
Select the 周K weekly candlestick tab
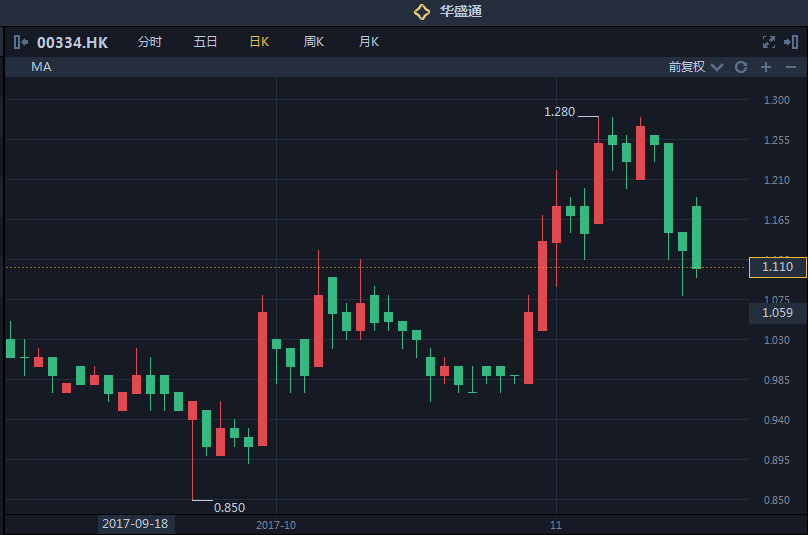click(314, 42)
